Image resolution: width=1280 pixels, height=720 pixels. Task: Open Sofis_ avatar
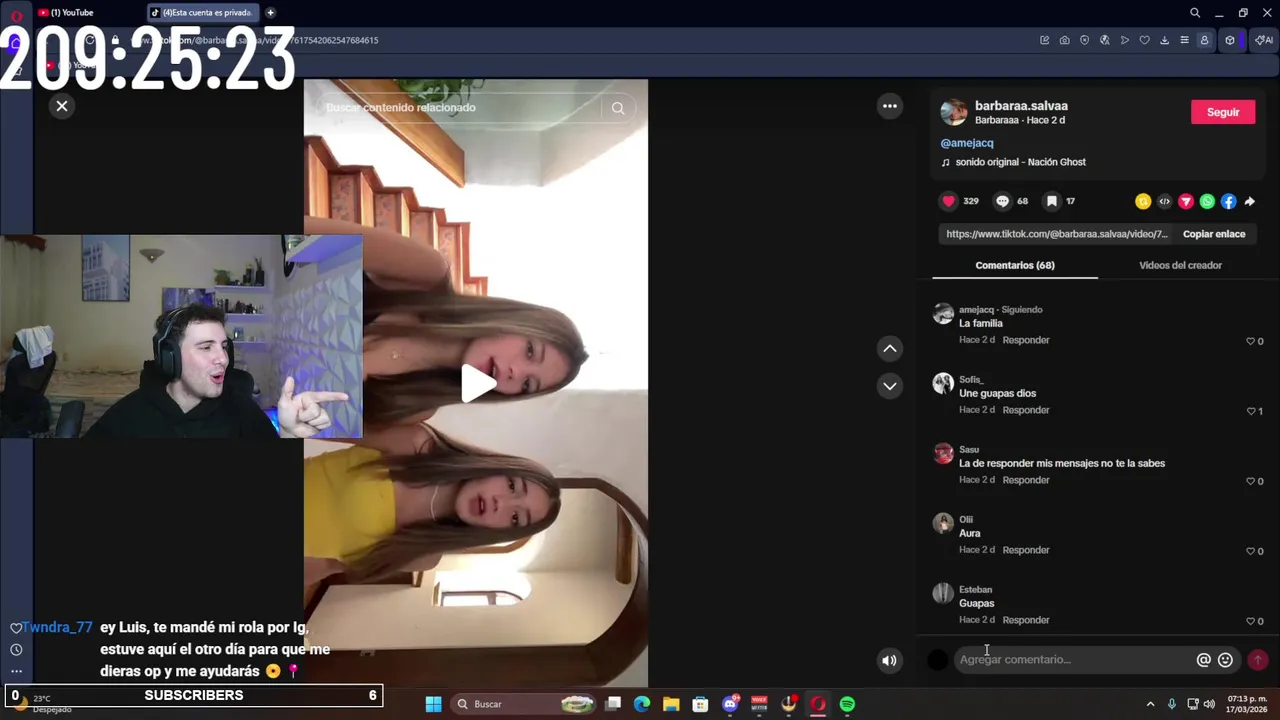tap(943, 384)
